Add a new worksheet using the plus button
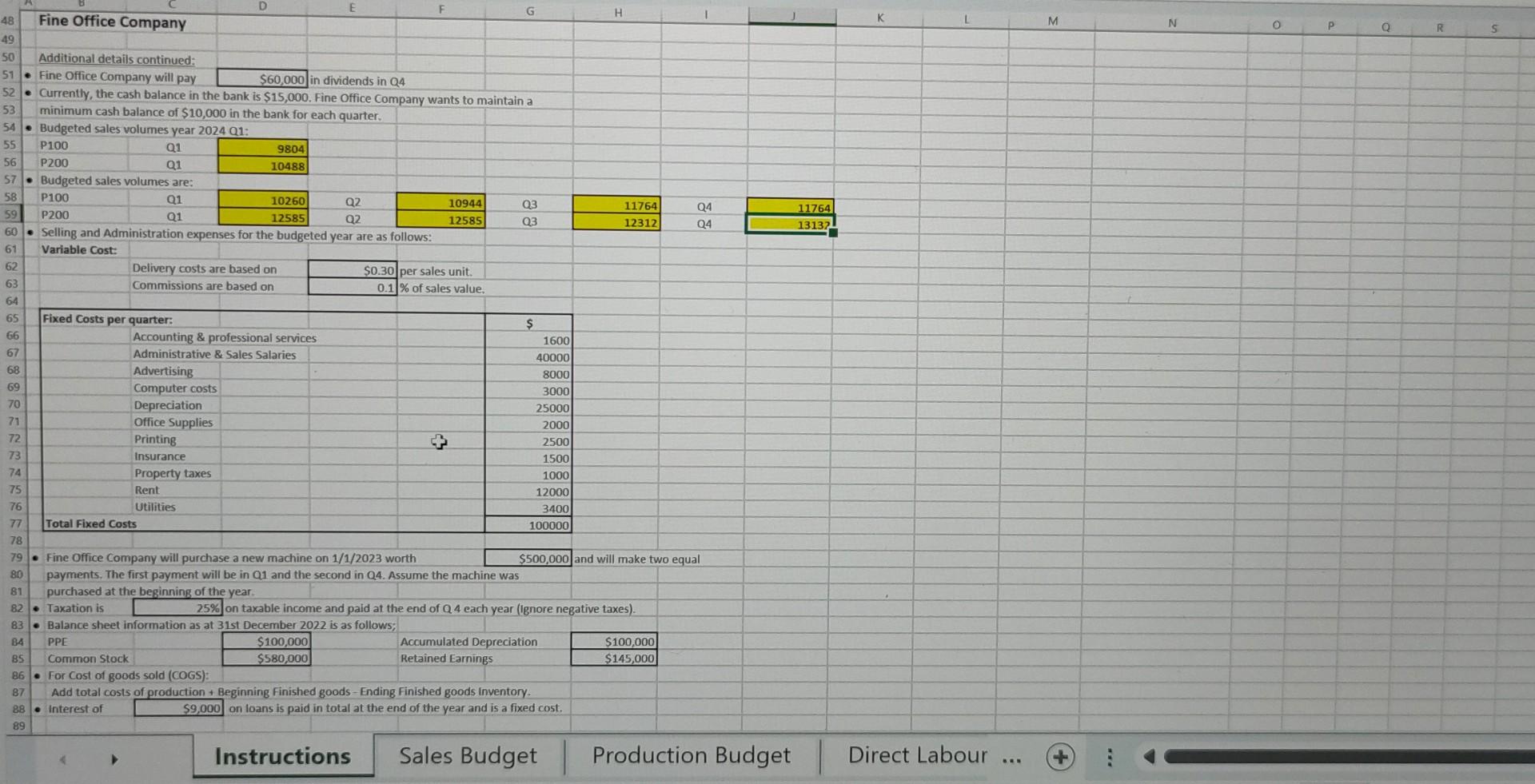This screenshot has height=784, width=1535. pyautogui.click(x=1060, y=755)
